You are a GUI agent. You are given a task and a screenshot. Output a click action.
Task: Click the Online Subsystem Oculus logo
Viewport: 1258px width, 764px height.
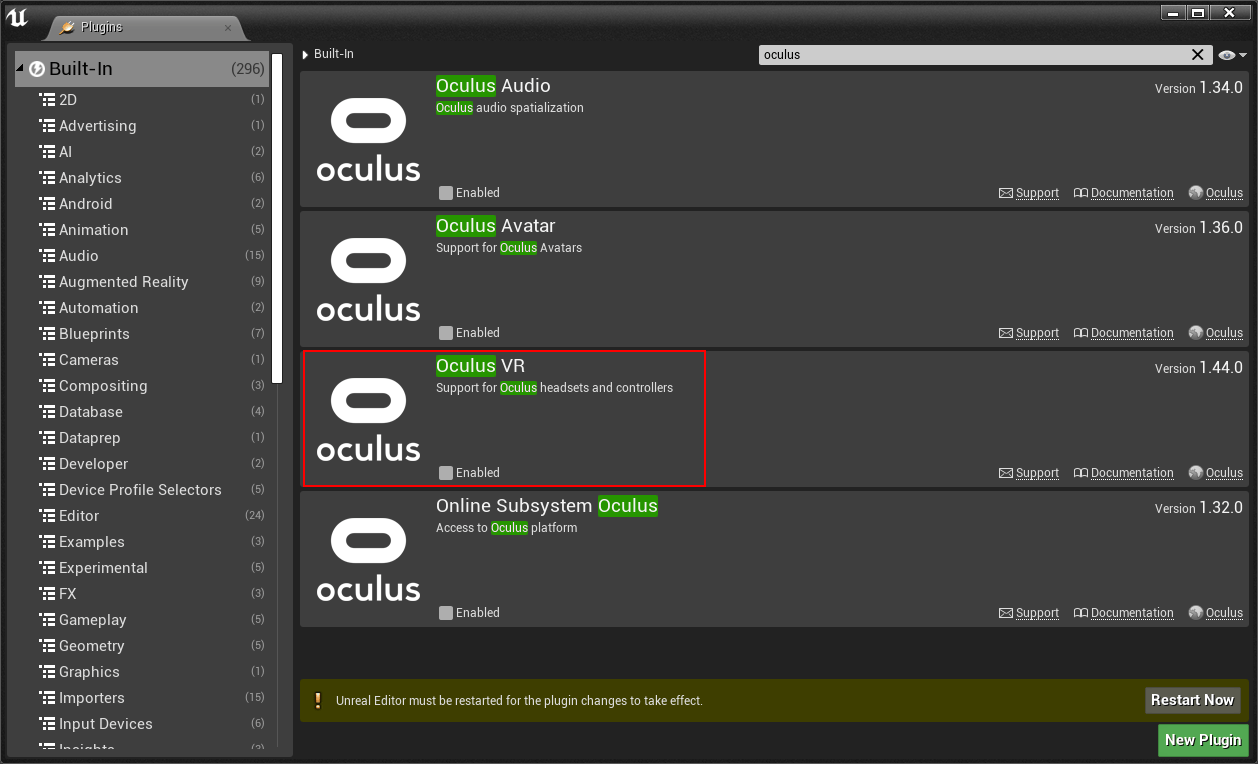coord(369,559)
